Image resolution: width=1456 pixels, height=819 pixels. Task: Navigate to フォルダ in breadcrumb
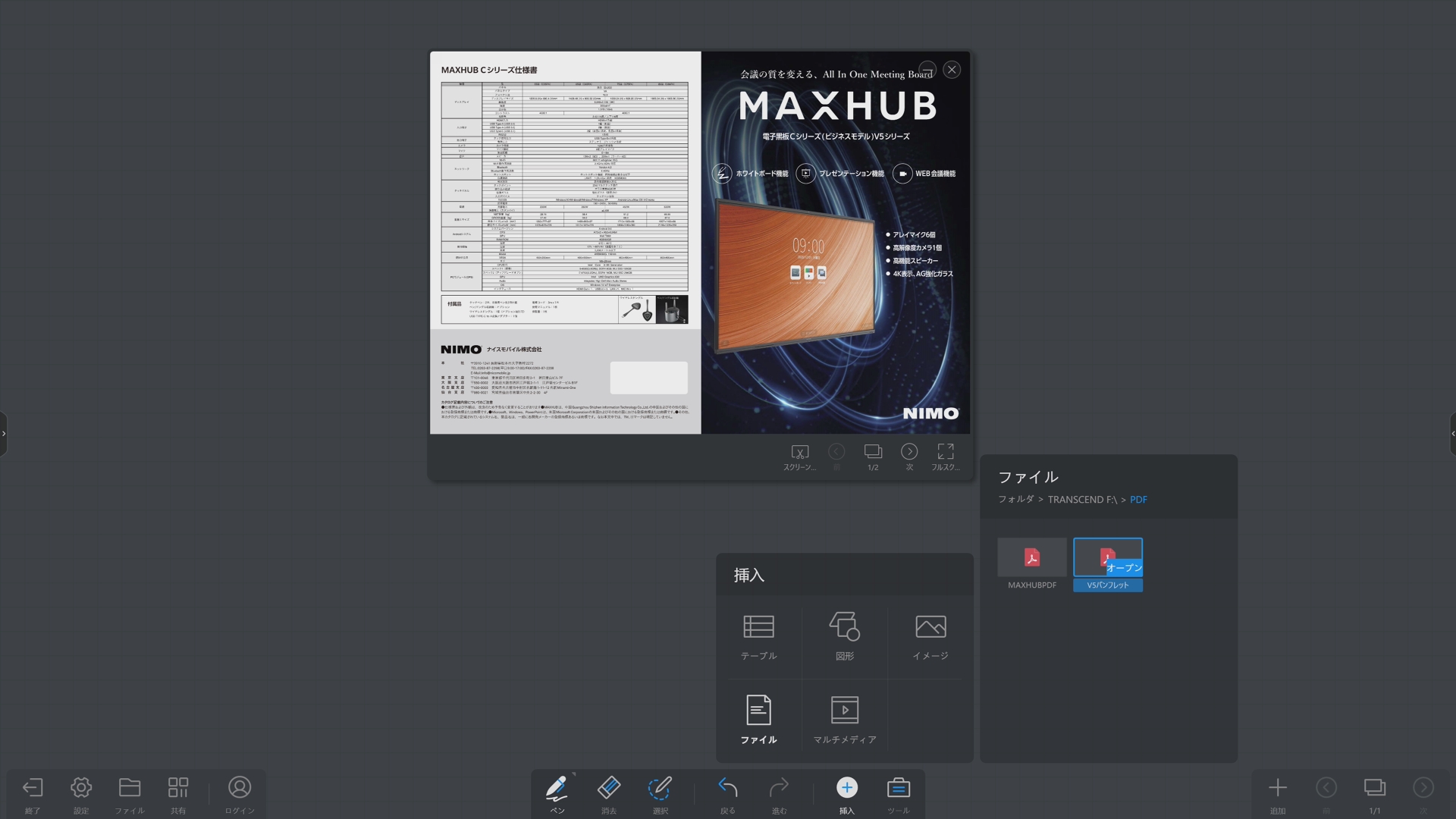pyautogui.click(x=1015, y=499)
